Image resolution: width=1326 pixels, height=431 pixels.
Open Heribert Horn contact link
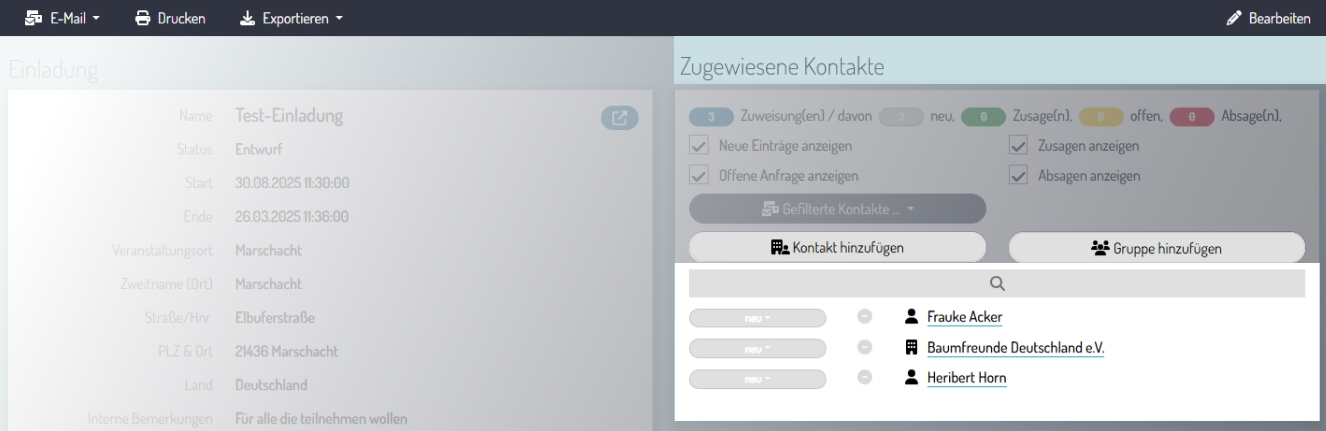click(967, 379)
